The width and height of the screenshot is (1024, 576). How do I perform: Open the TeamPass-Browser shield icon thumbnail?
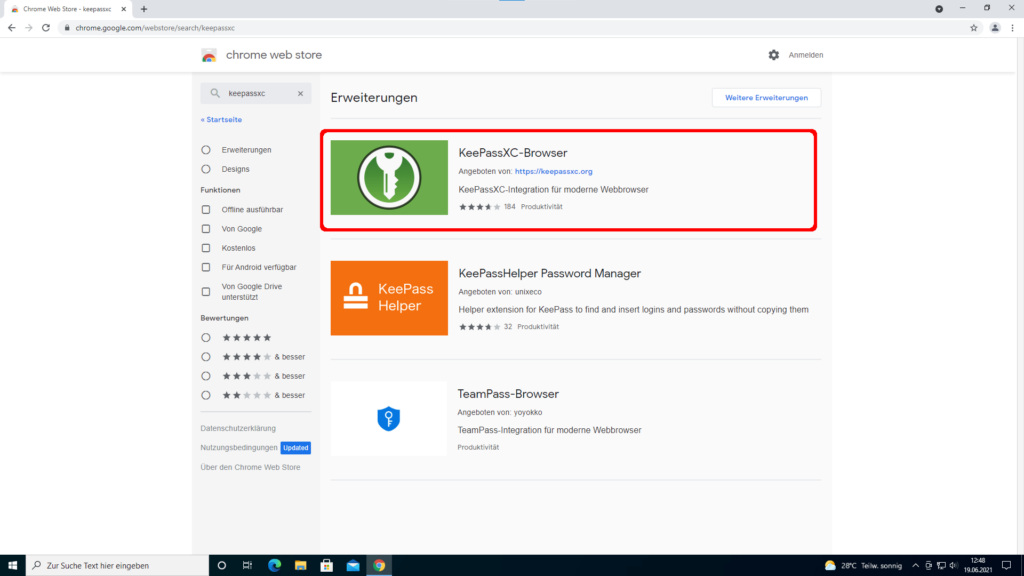389,419
